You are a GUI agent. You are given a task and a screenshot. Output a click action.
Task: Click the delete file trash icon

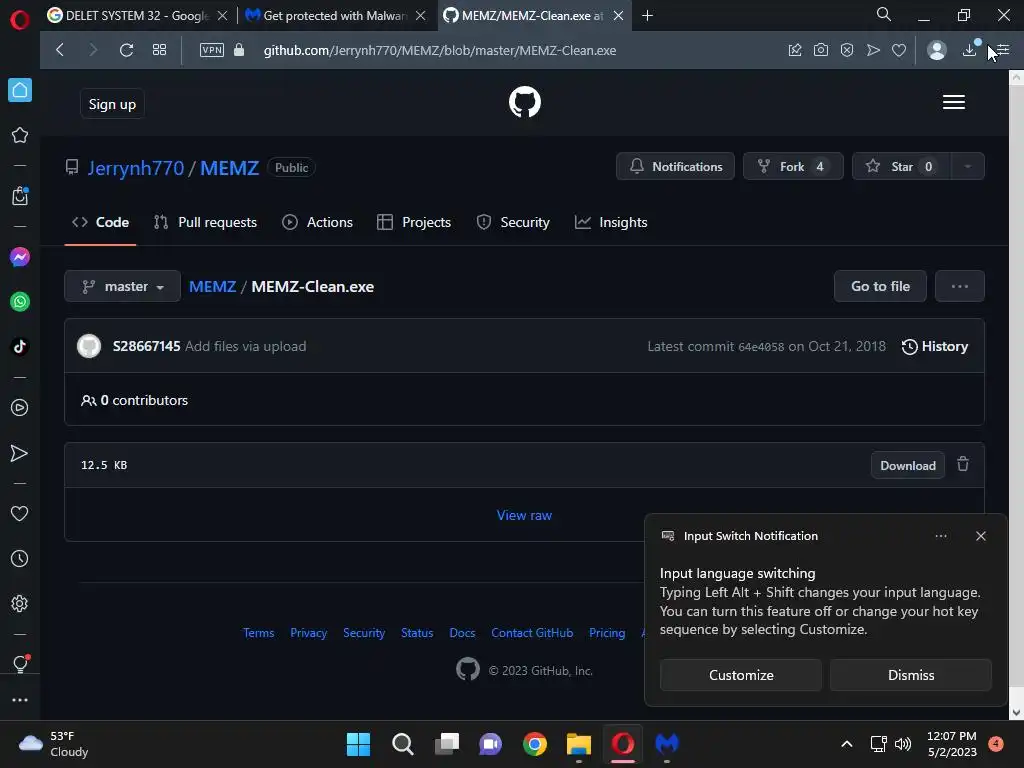coord(963,464)
